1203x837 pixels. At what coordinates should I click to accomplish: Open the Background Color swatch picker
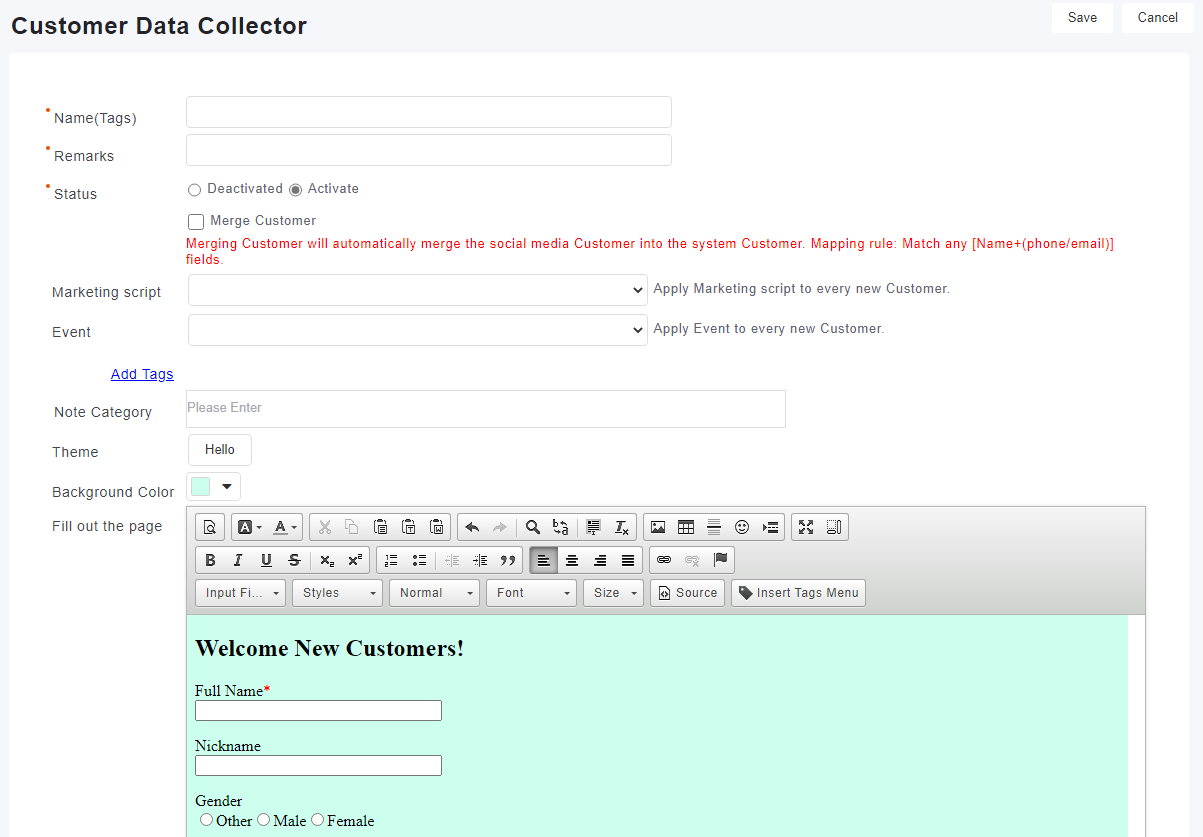point(213,487)
